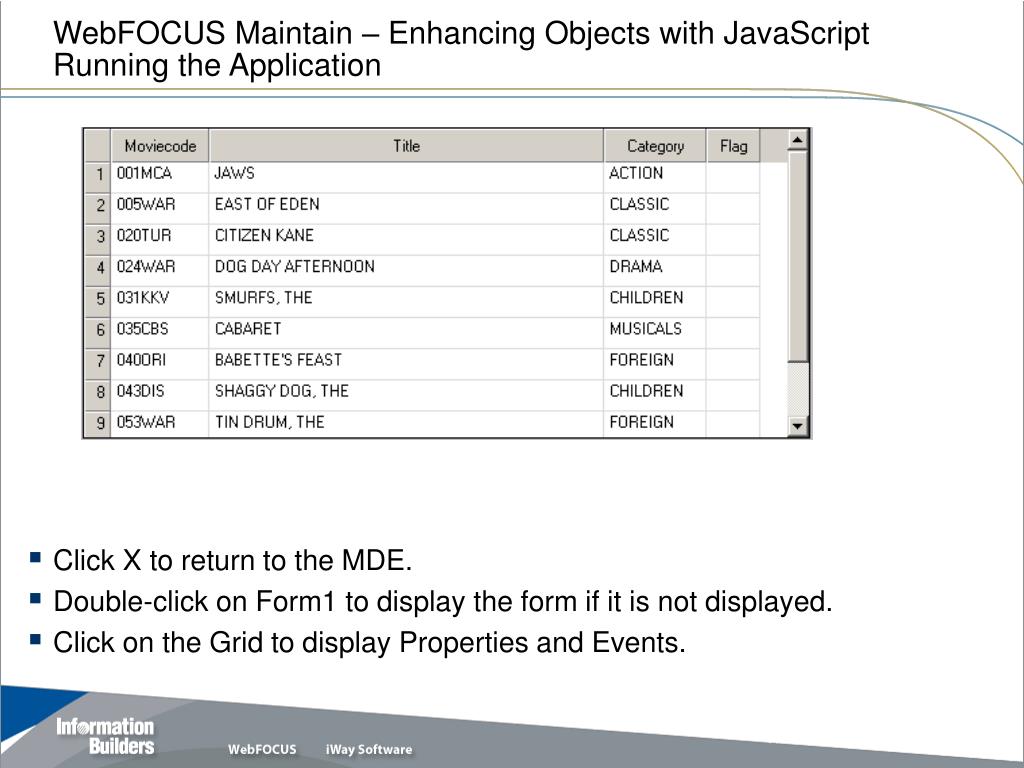
Task: Select row header number 2
Action: [98, 208]
